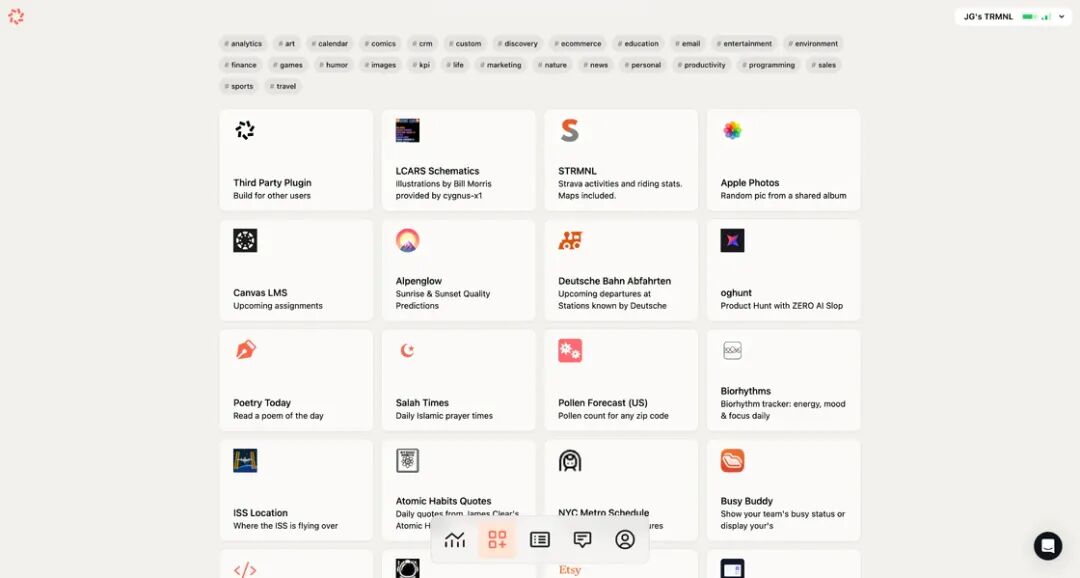Screen dimensions: 1080x578
Task: Choose the games tag filter
Action: coord(288,65)
